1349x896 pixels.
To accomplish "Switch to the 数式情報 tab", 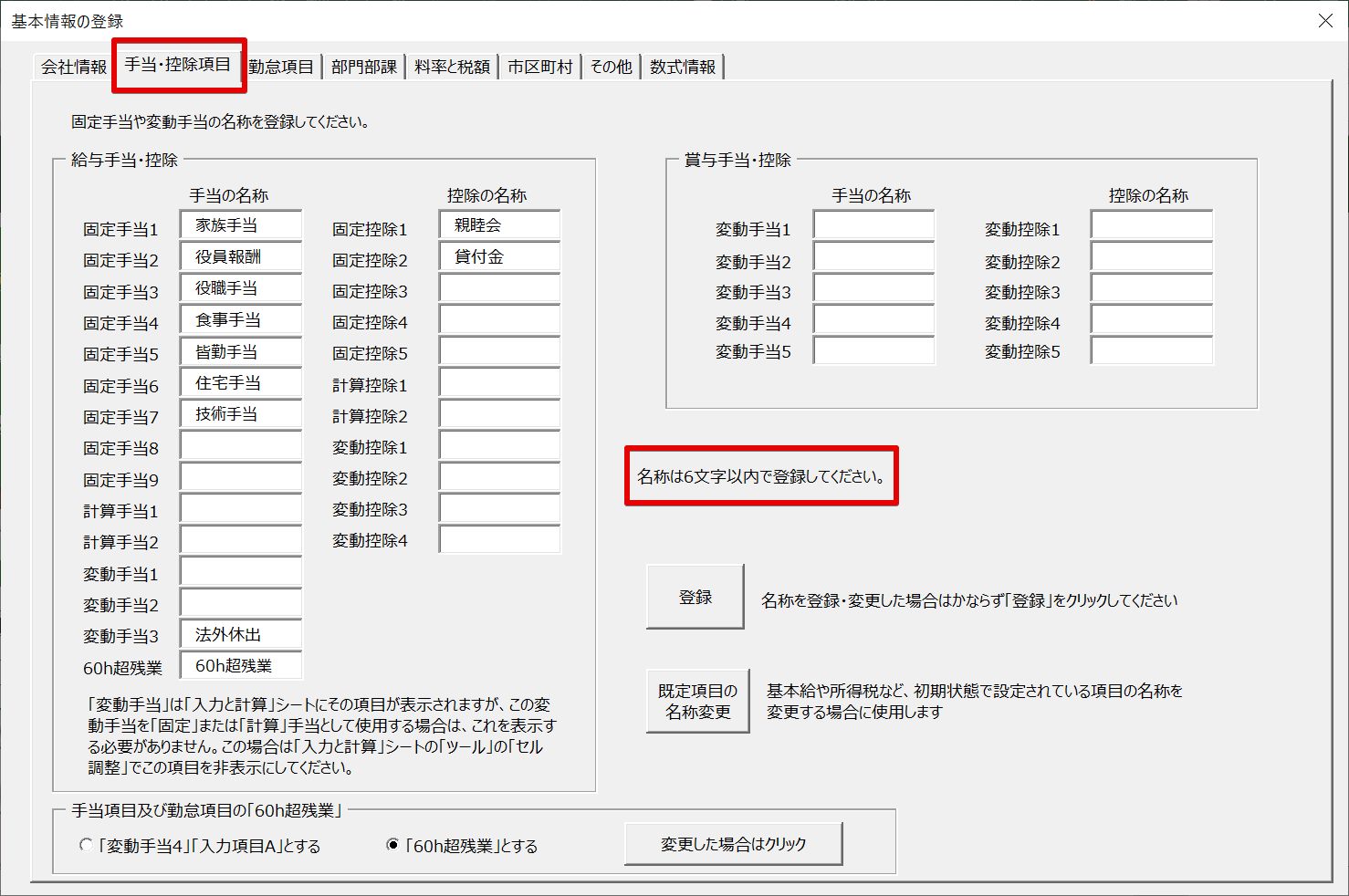I will (683, 67).
